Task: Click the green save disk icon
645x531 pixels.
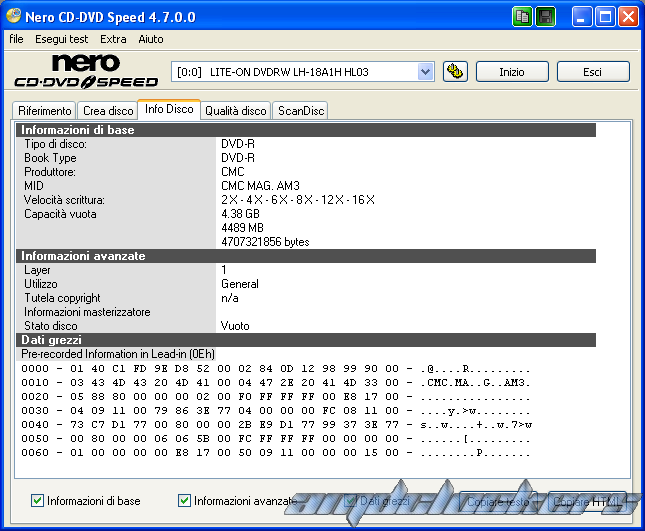Action: [x=546, y=16]
